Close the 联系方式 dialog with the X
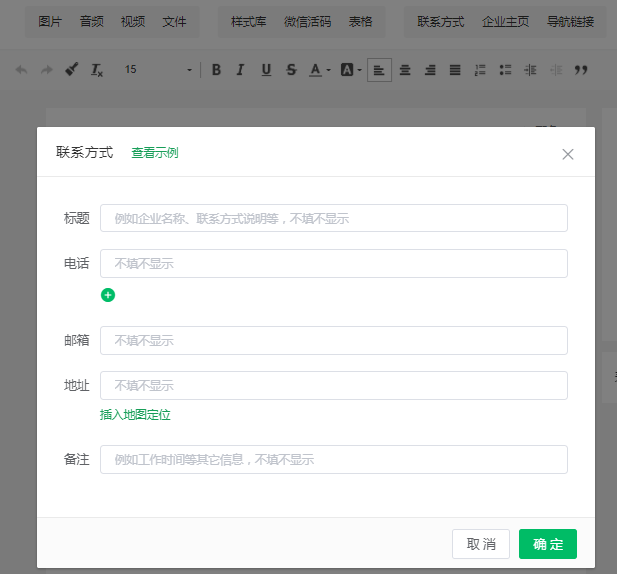Image resolution: width=617 pixels, height=574 pixels. (x=568, y=154)
